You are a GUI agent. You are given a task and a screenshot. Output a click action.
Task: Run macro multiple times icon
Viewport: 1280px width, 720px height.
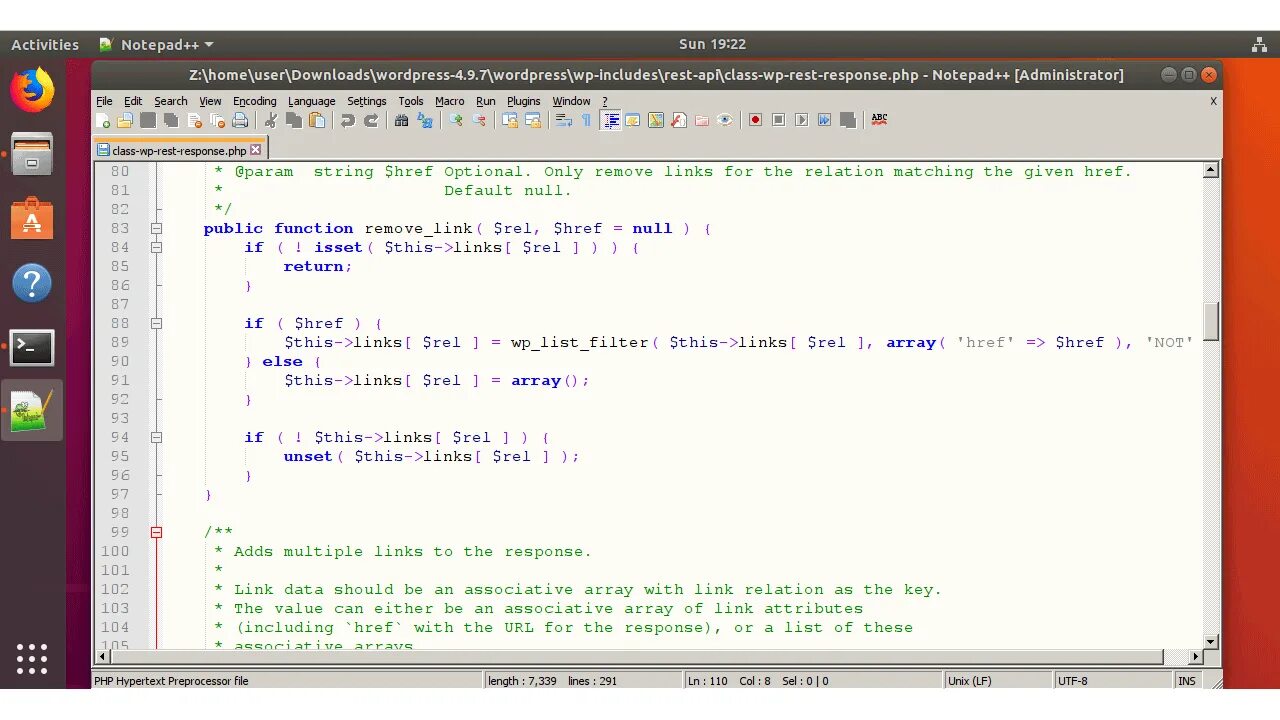[x=824, y=120]
